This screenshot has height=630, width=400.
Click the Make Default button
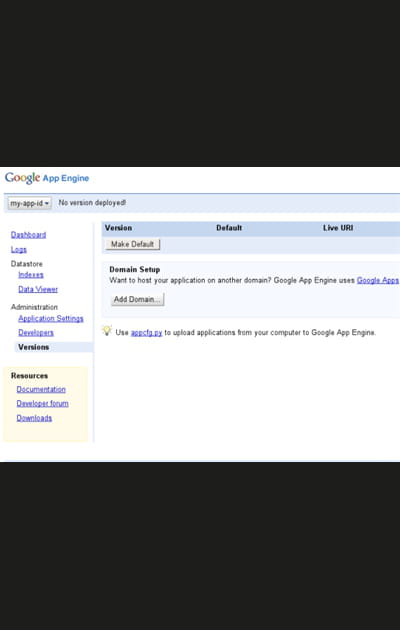point(133,244)
